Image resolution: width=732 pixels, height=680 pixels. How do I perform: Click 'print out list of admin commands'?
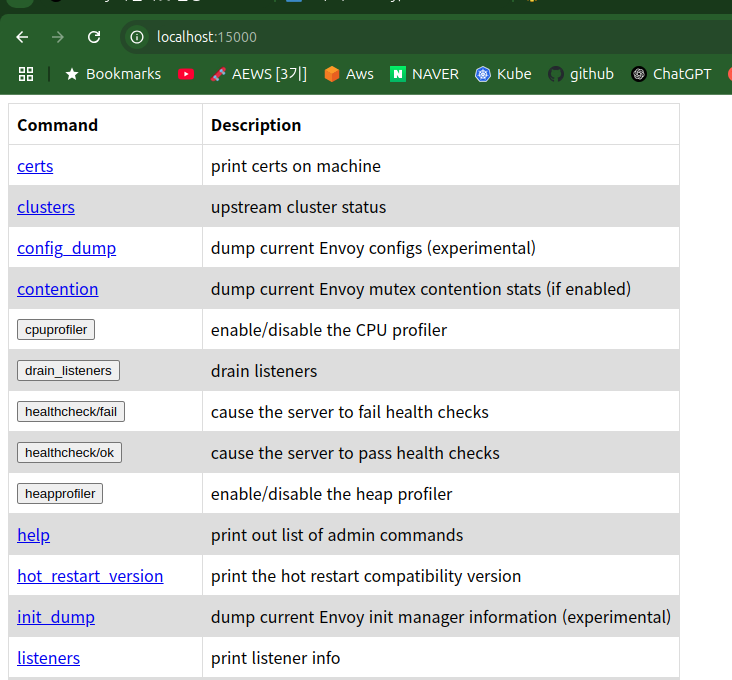click(x=337, y=535)
